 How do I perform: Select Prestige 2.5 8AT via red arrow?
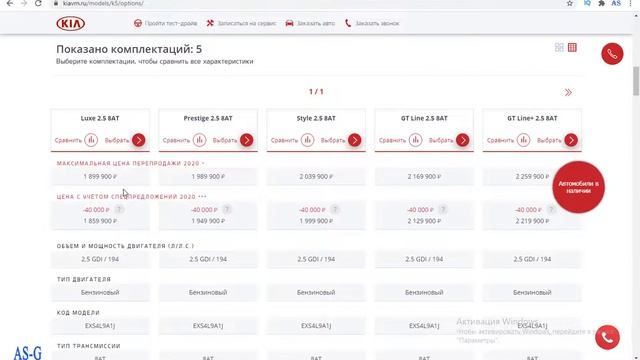tap(247, 140)
